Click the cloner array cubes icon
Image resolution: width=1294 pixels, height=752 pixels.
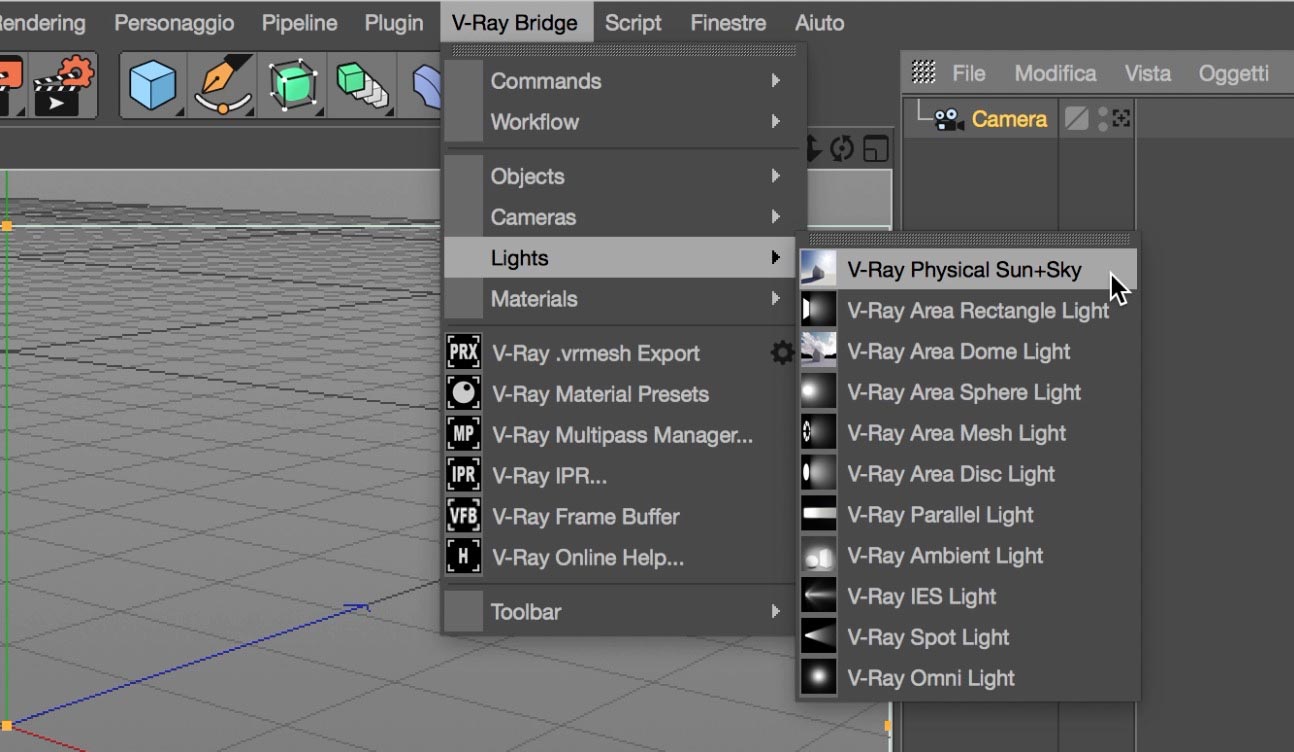(361, 85)
